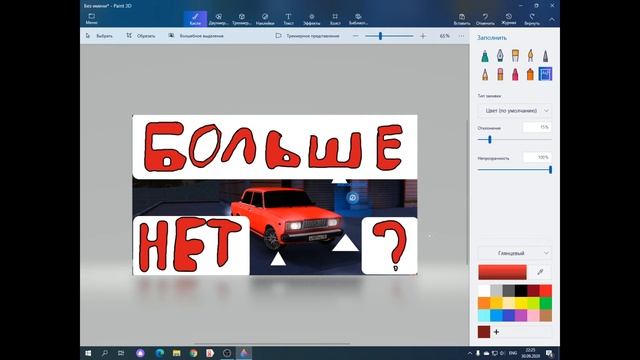This screenshot has width=640, height=360.
Task: Select the Watercolor brush tool
Action: click(x=530, y=56)
